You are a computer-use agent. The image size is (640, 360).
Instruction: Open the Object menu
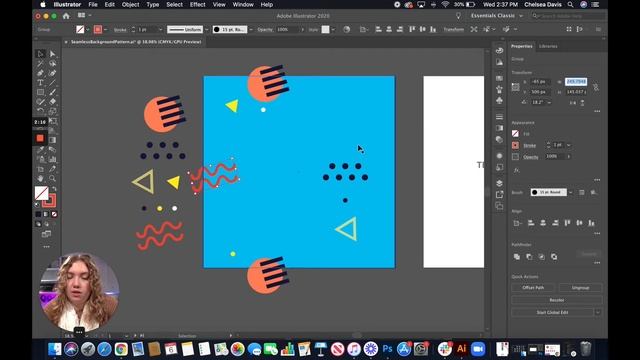click(x=131, y=4)
